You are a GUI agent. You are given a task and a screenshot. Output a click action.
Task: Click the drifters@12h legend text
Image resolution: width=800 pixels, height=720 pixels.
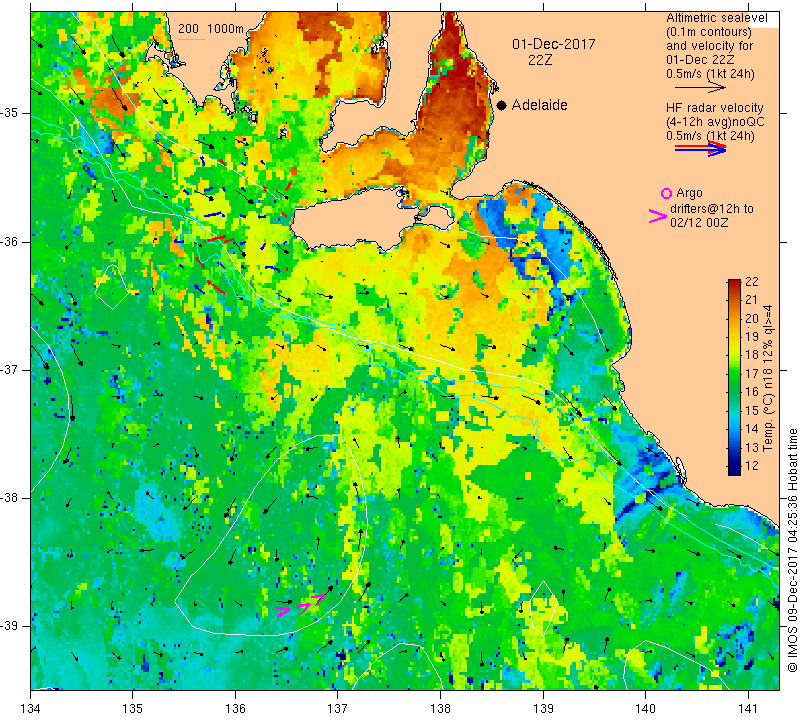tap(711, 209)
